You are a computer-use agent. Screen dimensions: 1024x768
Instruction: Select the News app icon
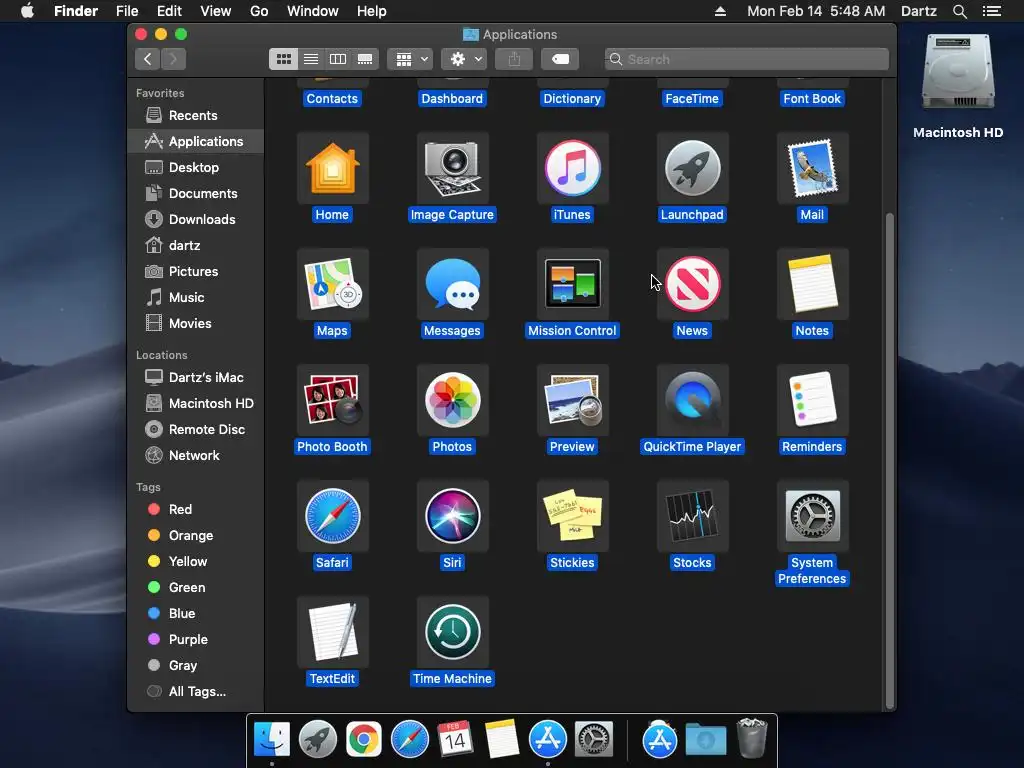(x=692, y=284)
